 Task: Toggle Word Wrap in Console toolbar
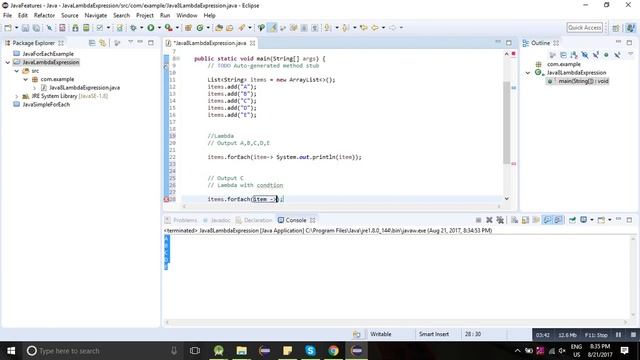point(536,220)
